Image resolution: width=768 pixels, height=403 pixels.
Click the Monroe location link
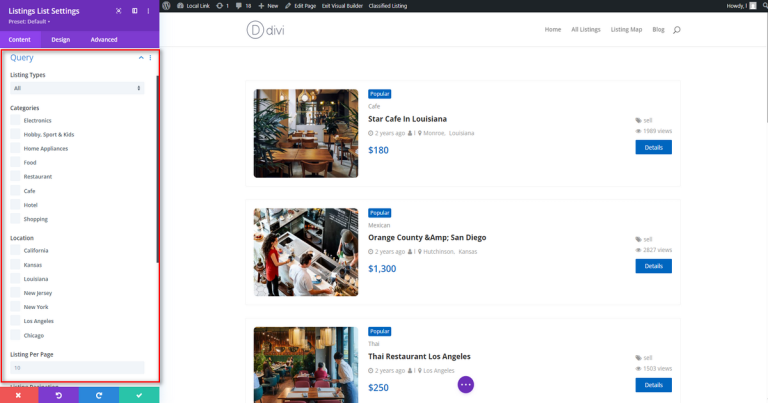(x=434, y=133)
